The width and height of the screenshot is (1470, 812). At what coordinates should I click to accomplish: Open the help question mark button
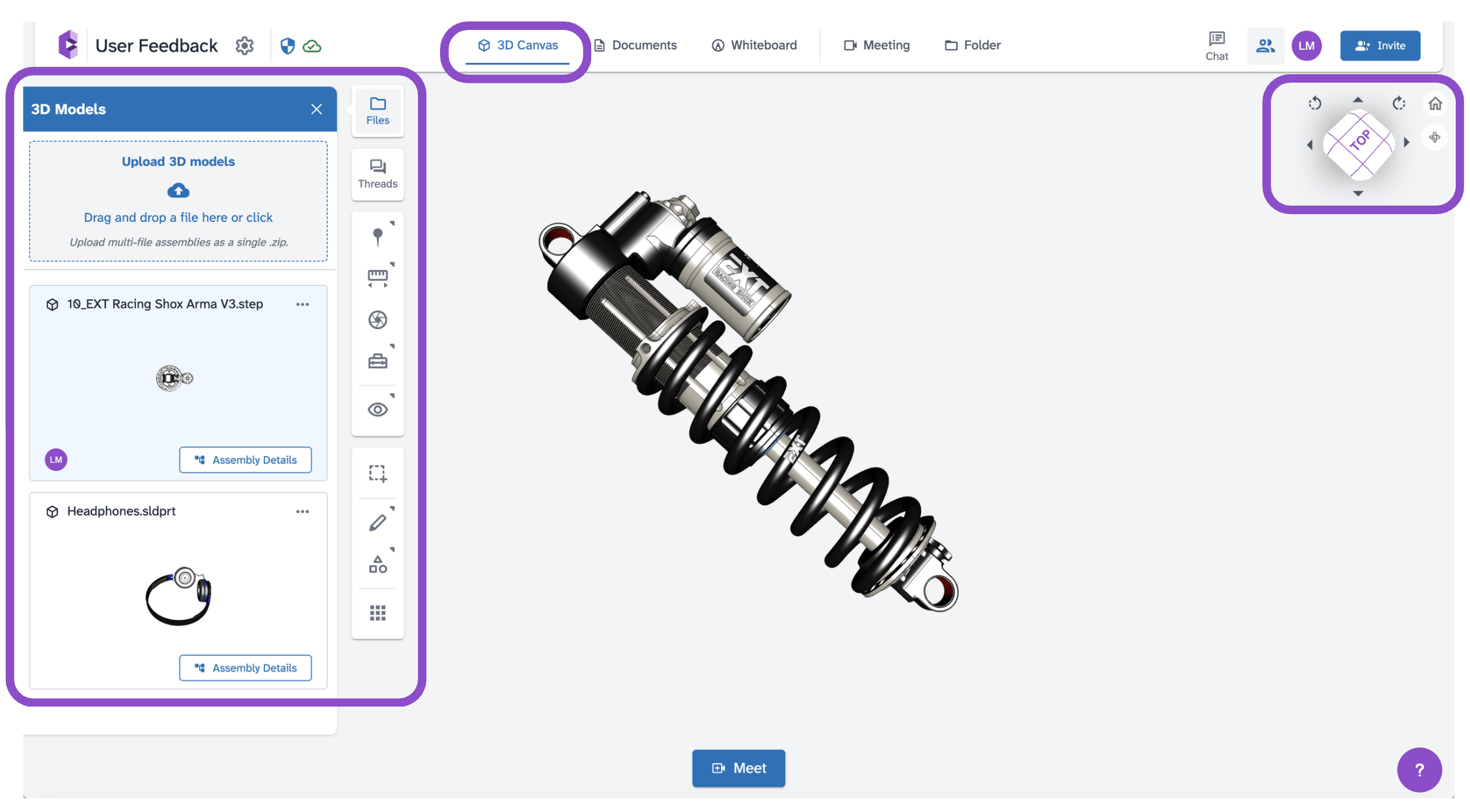coord(1419,770)
